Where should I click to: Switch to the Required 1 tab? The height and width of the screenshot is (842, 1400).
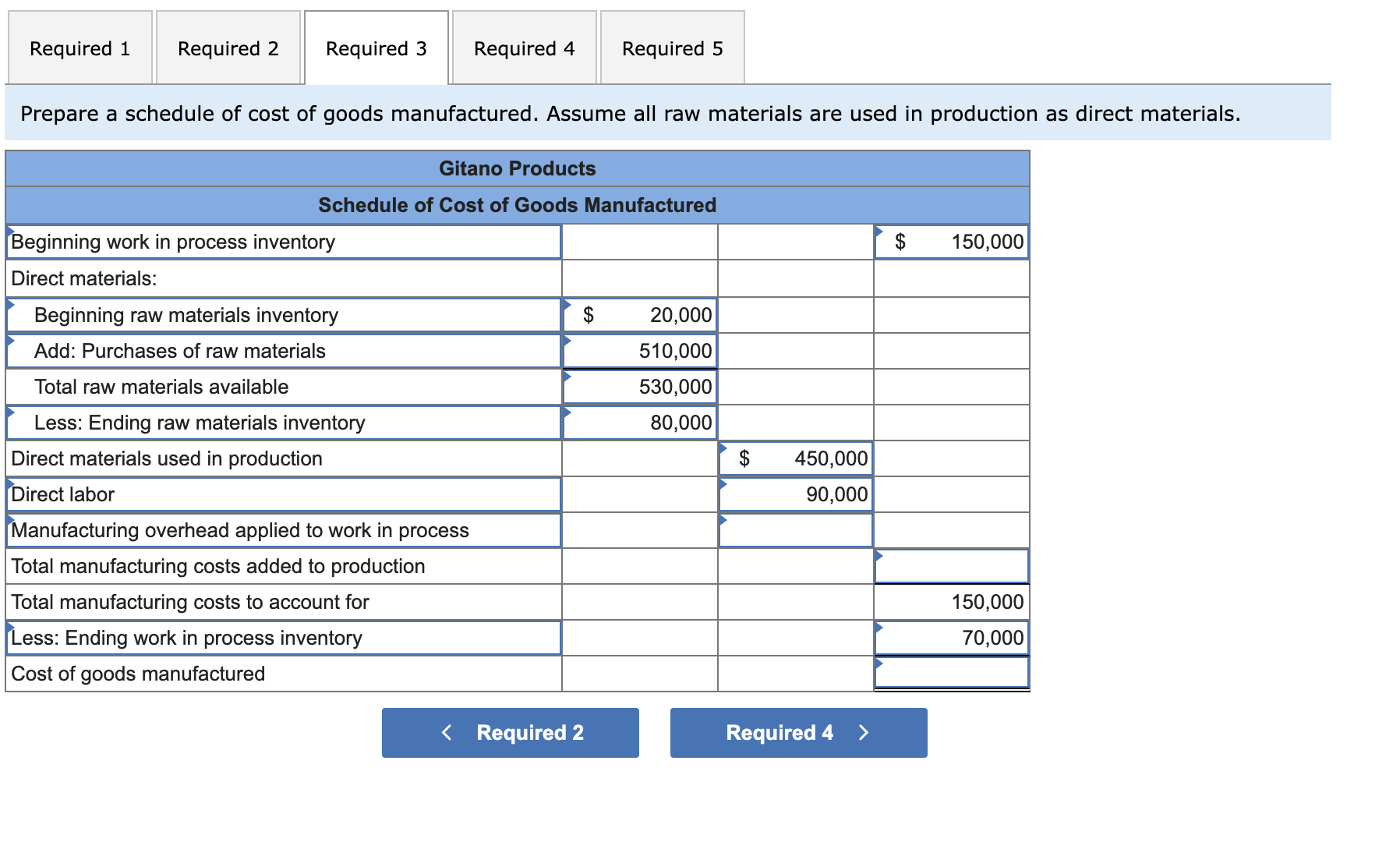pyautogui.click(x=80, y=48)
